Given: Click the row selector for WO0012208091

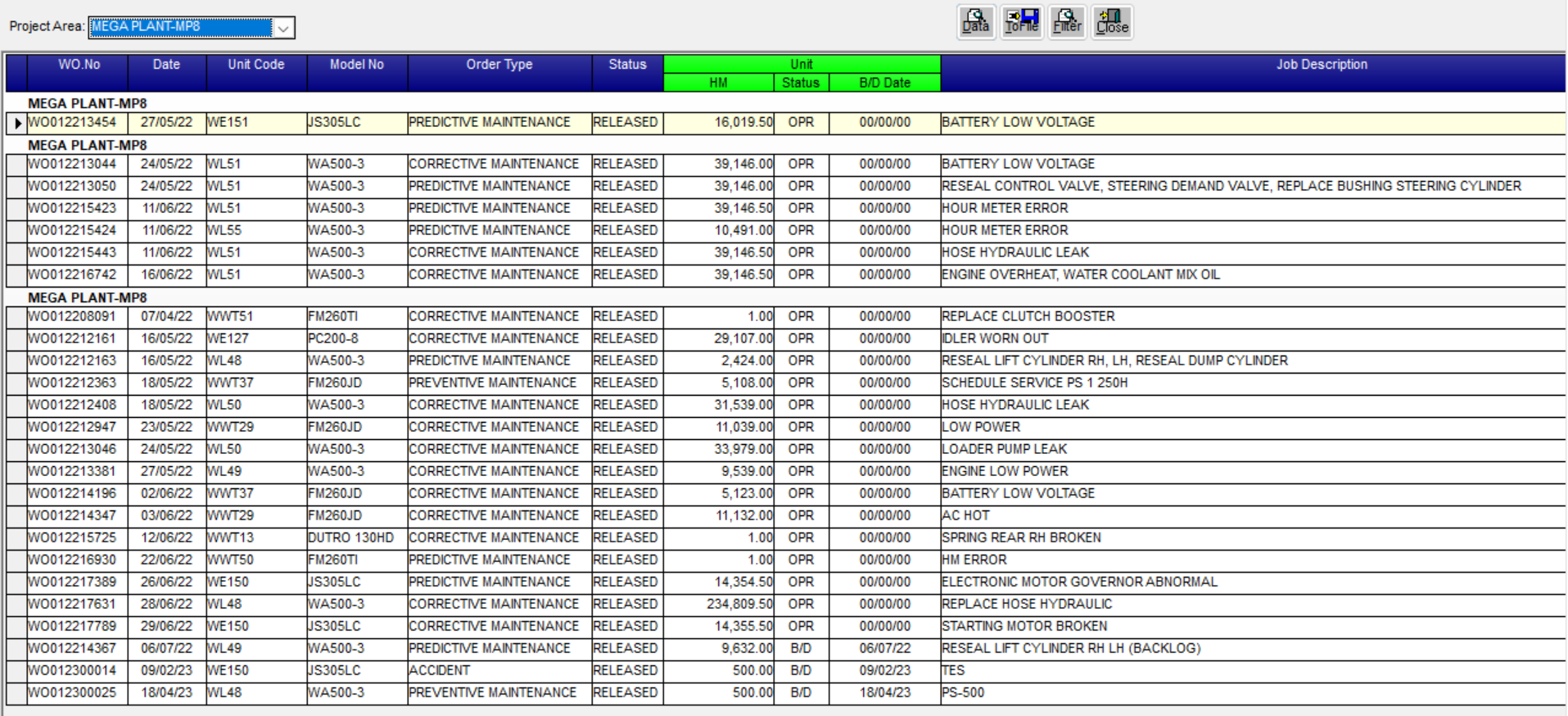Looking at the screenshot, I should click(x=16, y=316).
